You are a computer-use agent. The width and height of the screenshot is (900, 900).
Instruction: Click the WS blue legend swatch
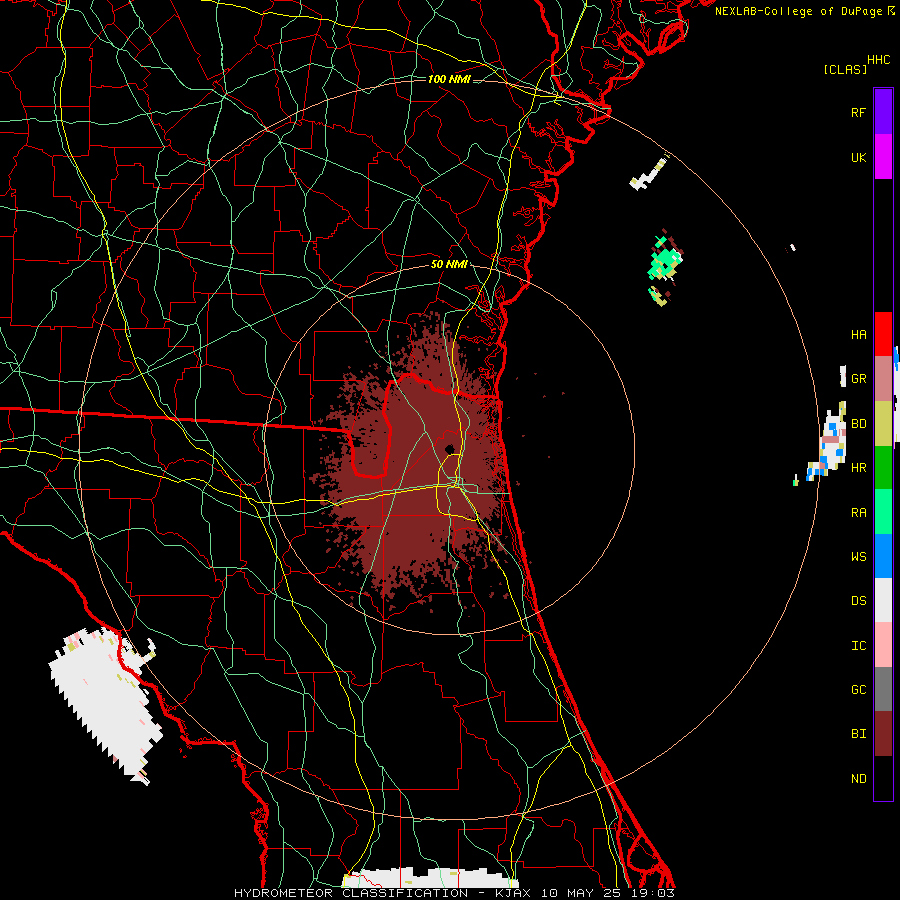point(883,556)
